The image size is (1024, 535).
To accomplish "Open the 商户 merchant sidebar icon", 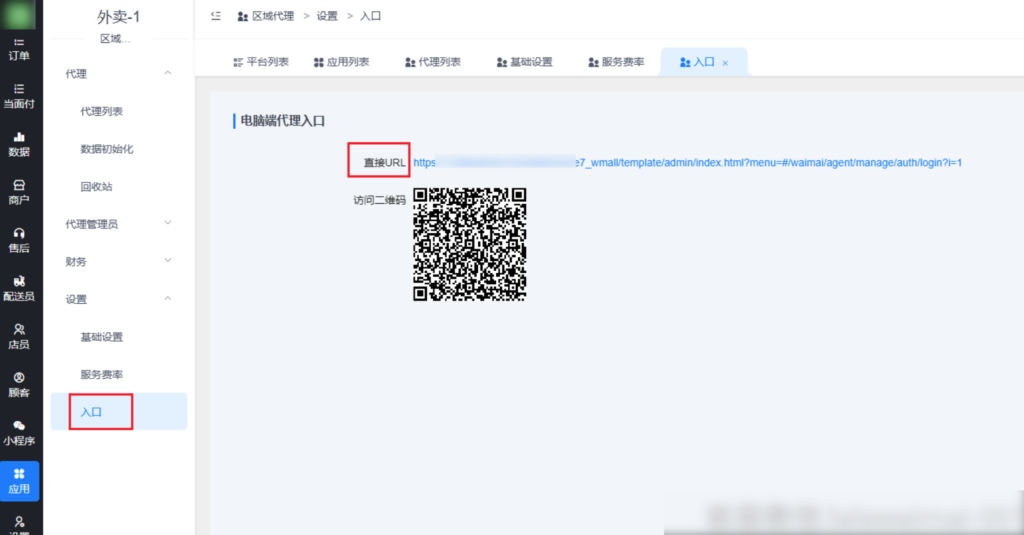I will click(x=19, y=193).
